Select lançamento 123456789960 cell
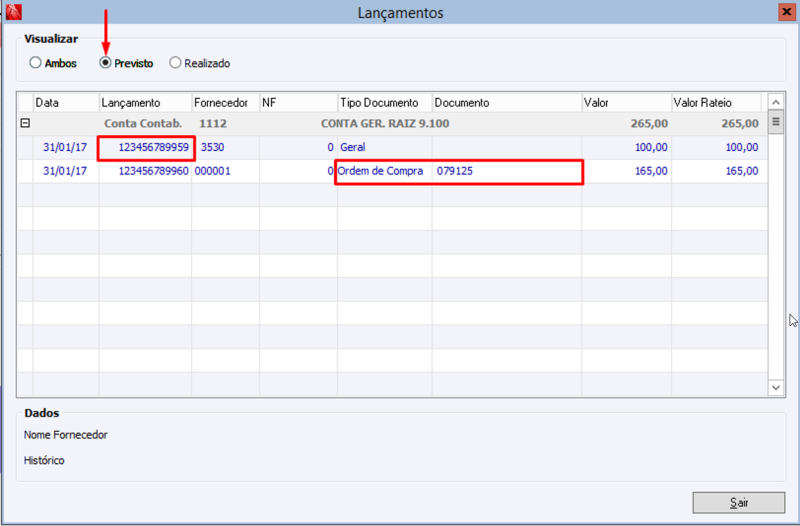Image resolution: width=800 pixels, height=526 pixels. coord(146,171)
